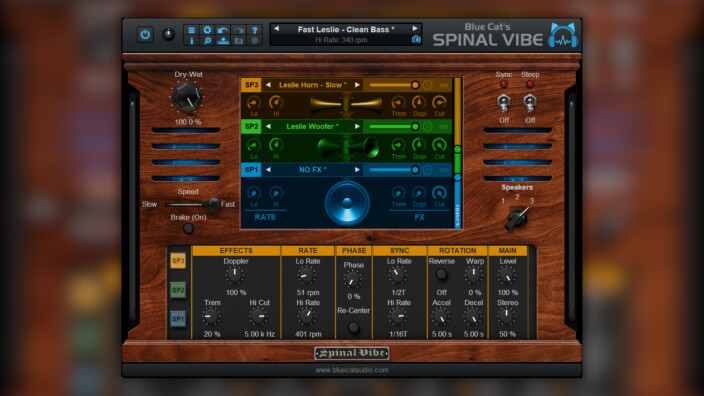
Task: Select SP1 speaker label in display
Action: [x=251, y=170]
